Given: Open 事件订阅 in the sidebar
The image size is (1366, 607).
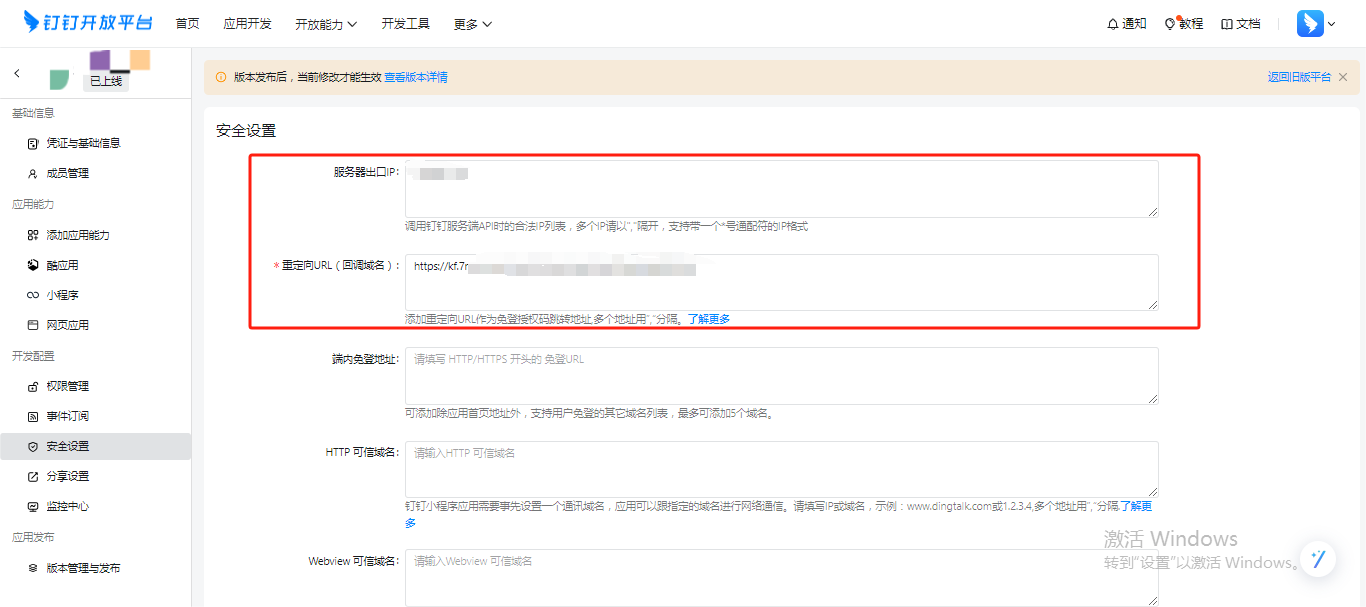Looking at the screenshot, I should [67, 416].
